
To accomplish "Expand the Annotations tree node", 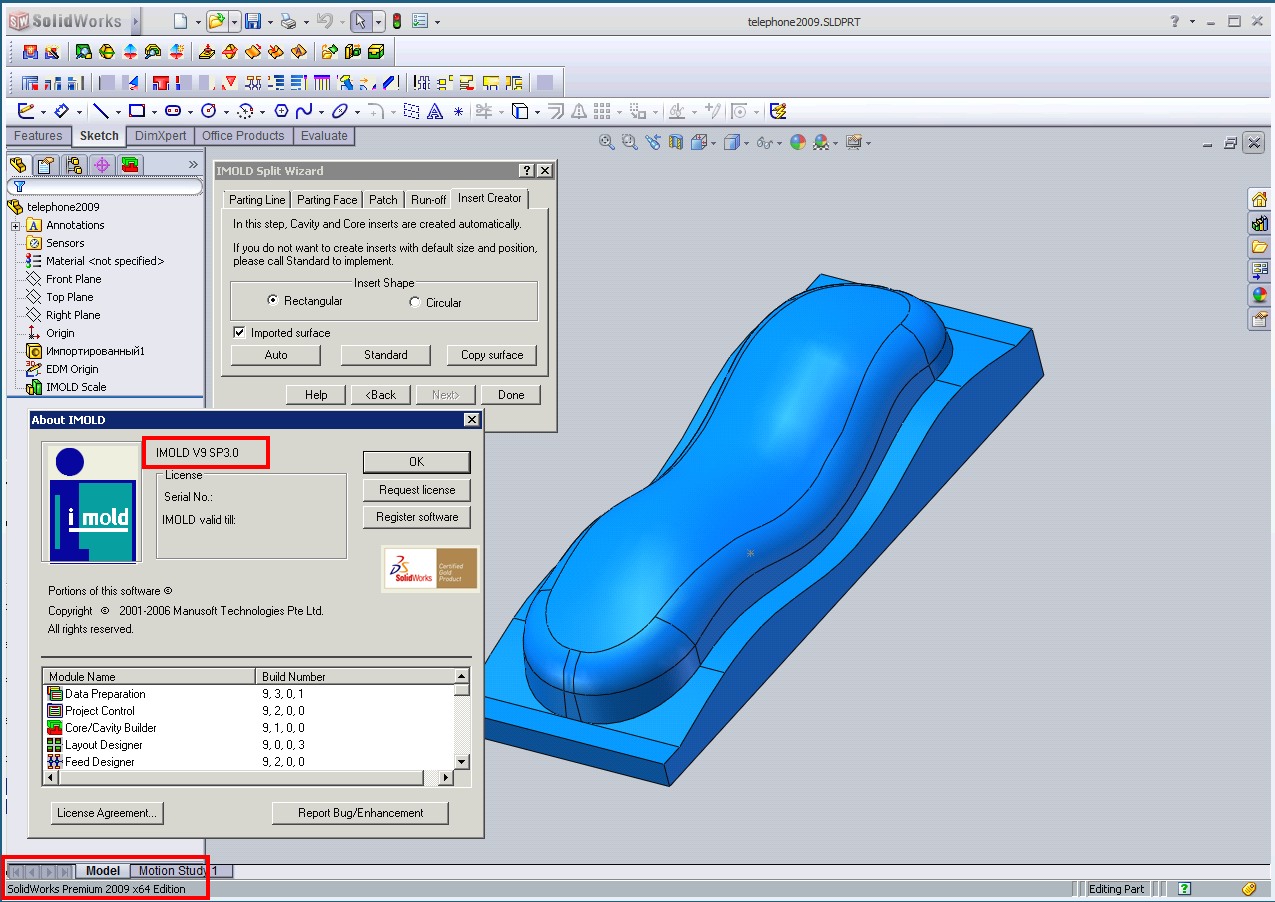I will click(15, 225).
